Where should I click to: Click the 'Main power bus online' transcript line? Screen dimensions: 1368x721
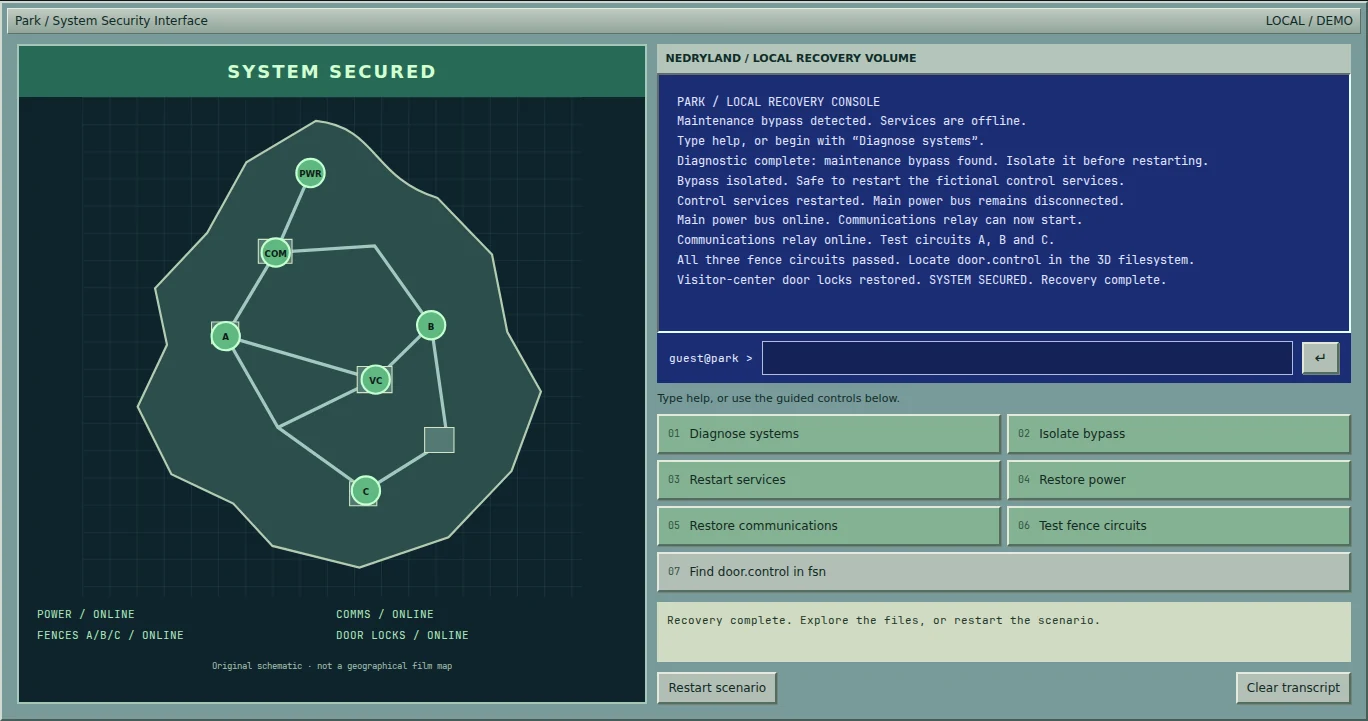pos(880,220)
